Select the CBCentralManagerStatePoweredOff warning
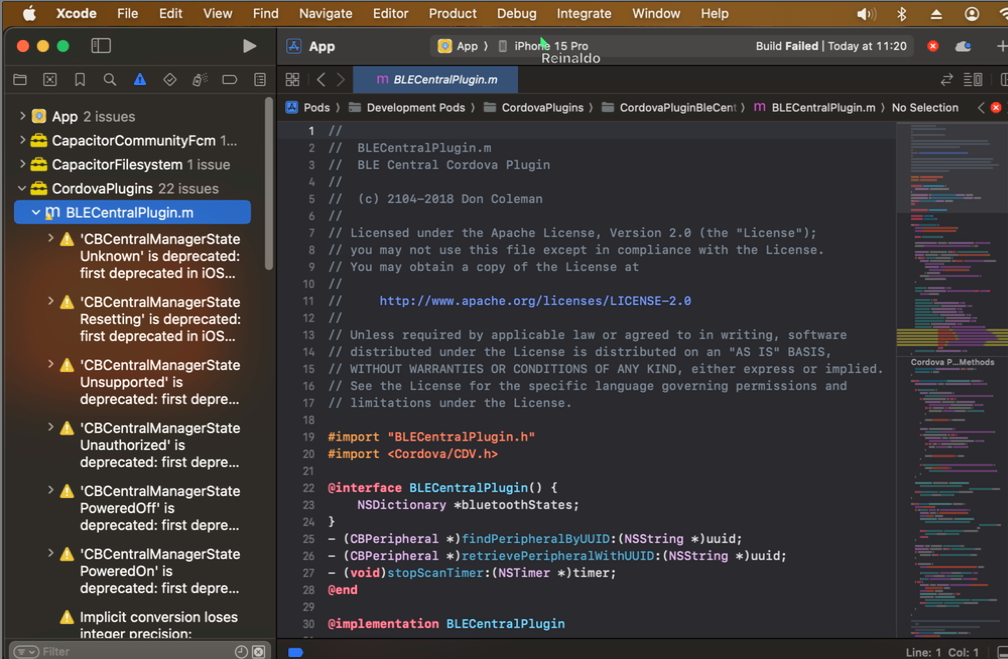 point(159,508)
